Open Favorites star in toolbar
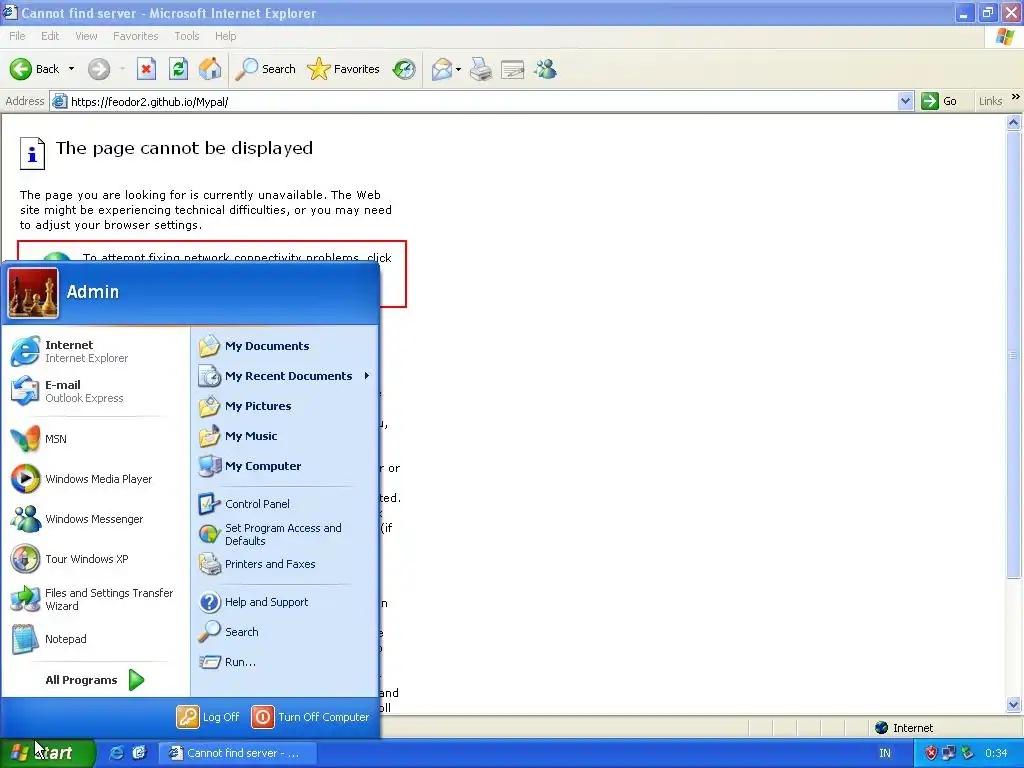1024x768 pixels. point(344,69)
